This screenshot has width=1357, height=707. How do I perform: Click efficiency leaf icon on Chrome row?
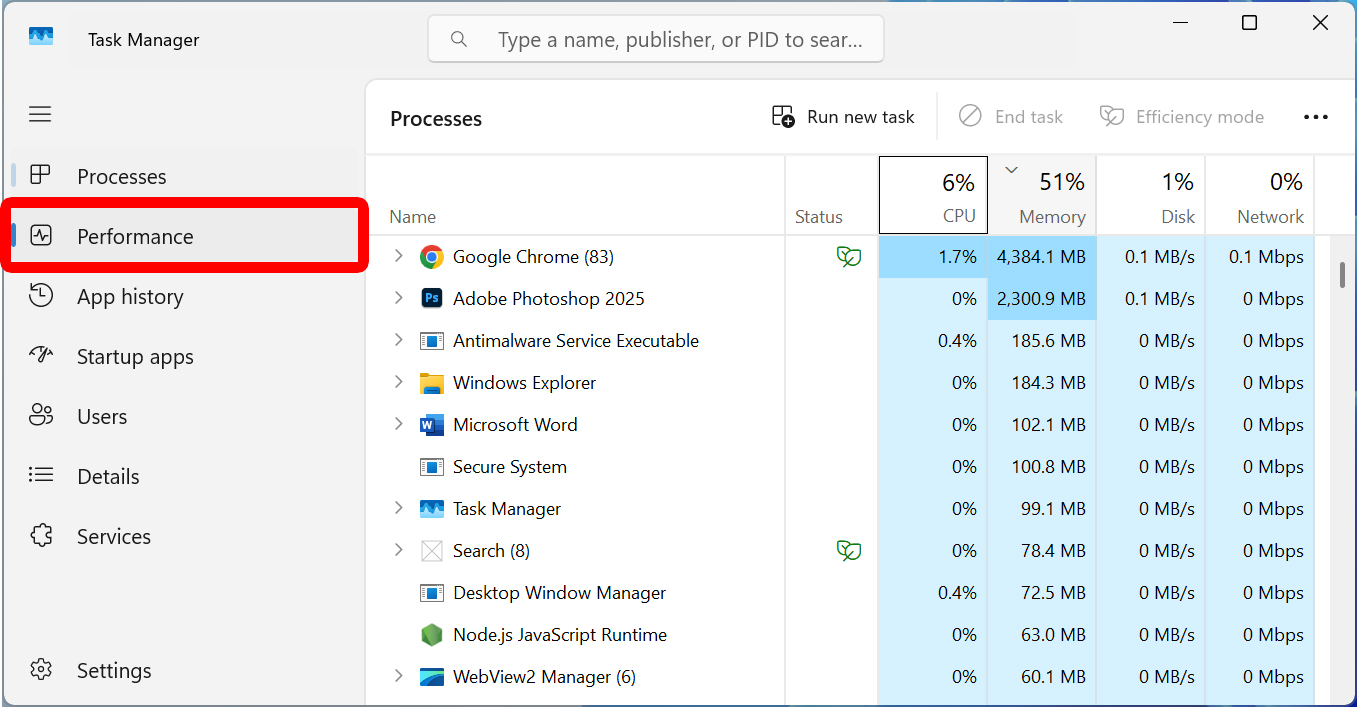coord(848,257)
